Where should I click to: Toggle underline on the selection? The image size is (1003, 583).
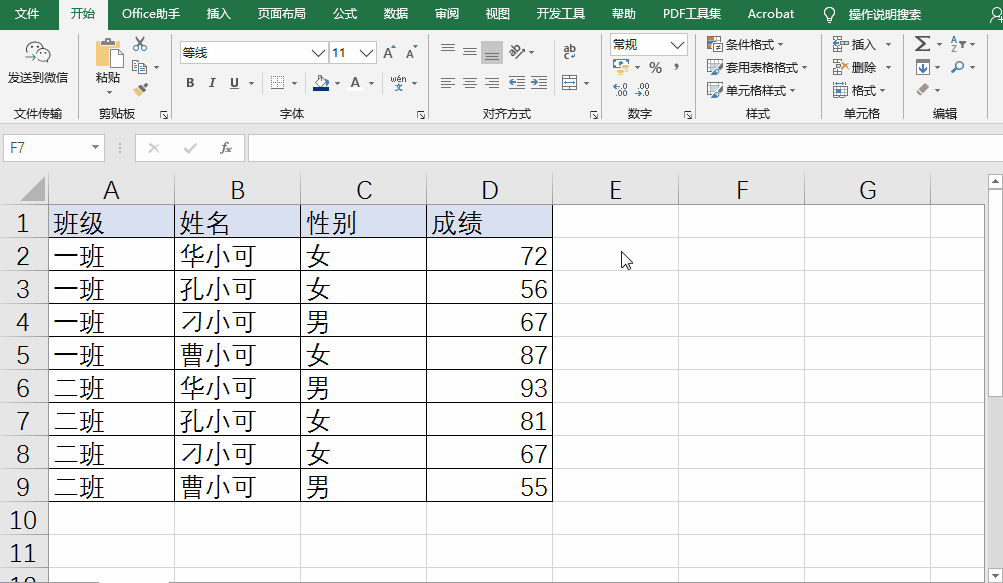coord(234,83)
